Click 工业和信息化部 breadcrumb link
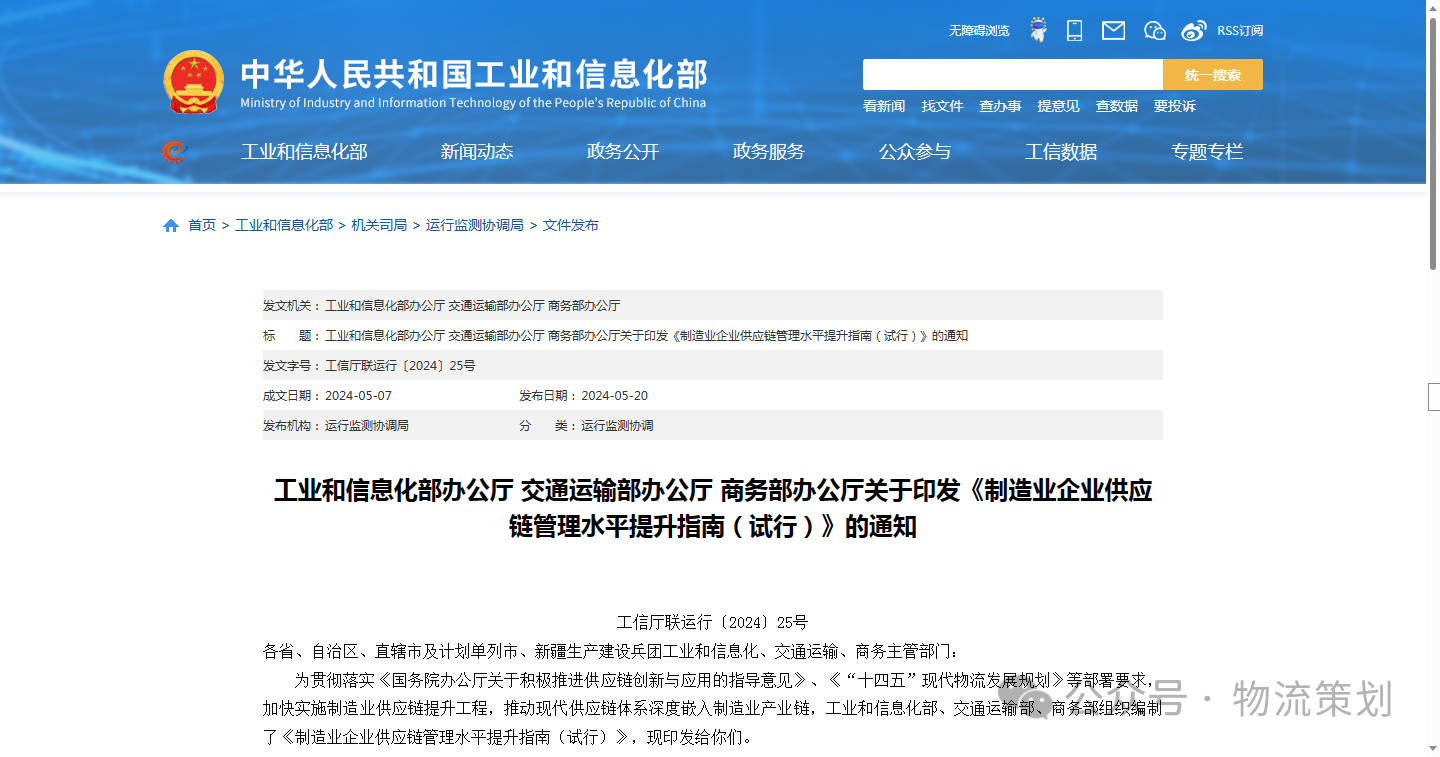 click(284, 225)
